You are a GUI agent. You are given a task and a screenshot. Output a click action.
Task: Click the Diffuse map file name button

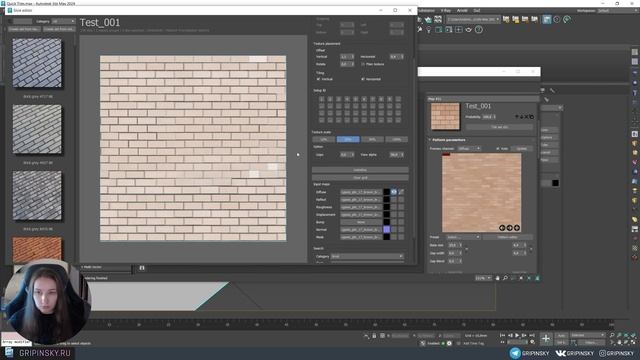[x=361, y=192]
